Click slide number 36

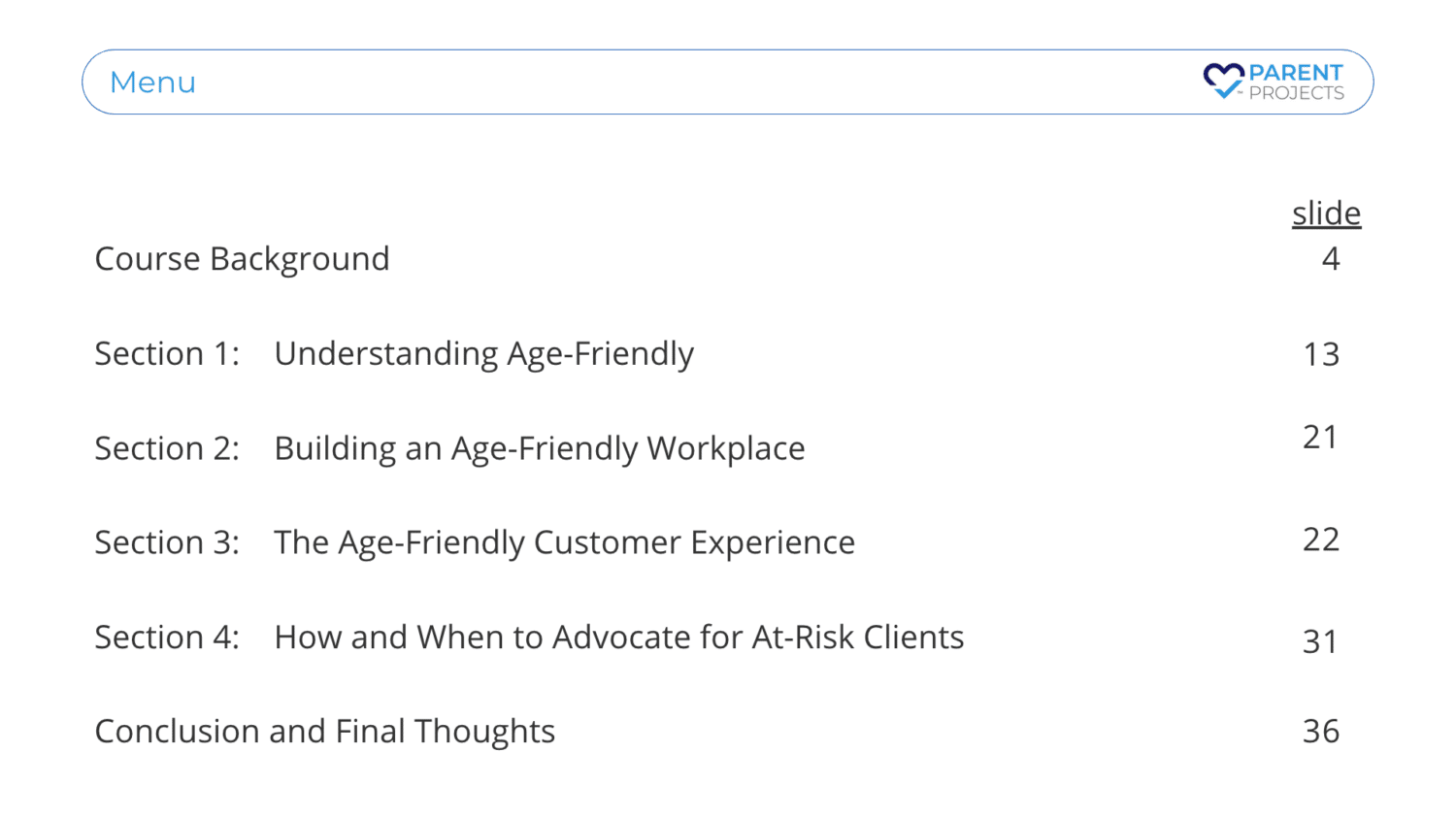coord(1321,732)
